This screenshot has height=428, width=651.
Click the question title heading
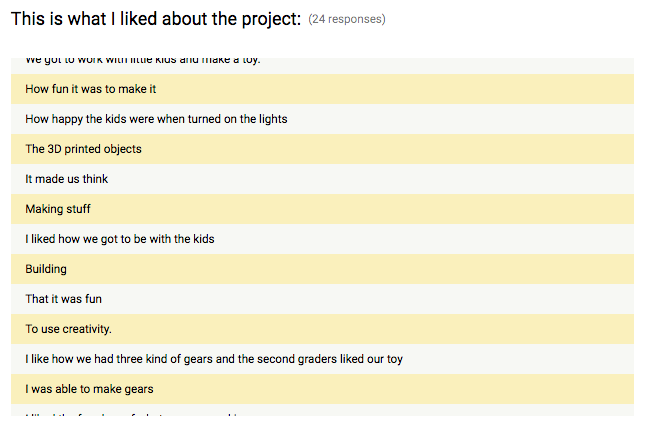pyautogui.click(x=156, y=19)
